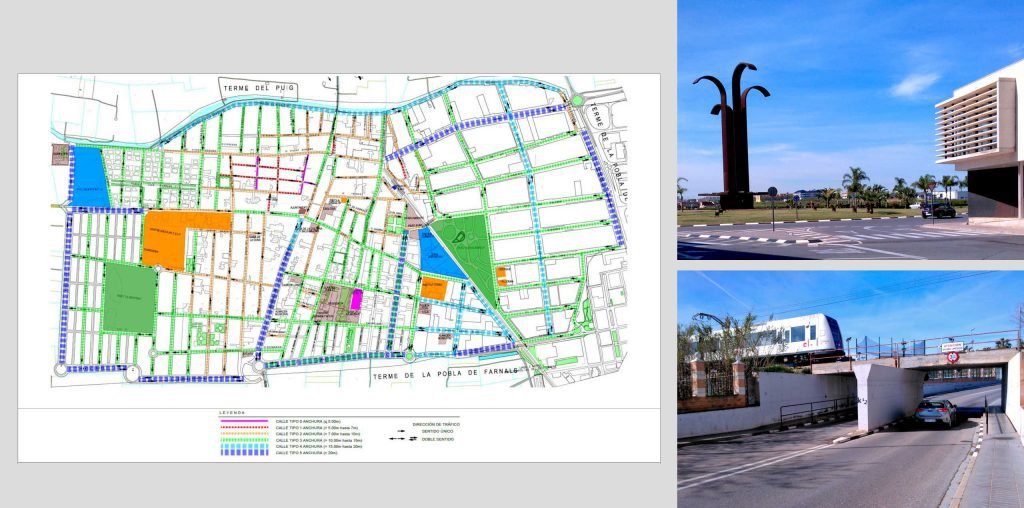
Task: Select the green square park on map's left
Action: coord(130,296)
